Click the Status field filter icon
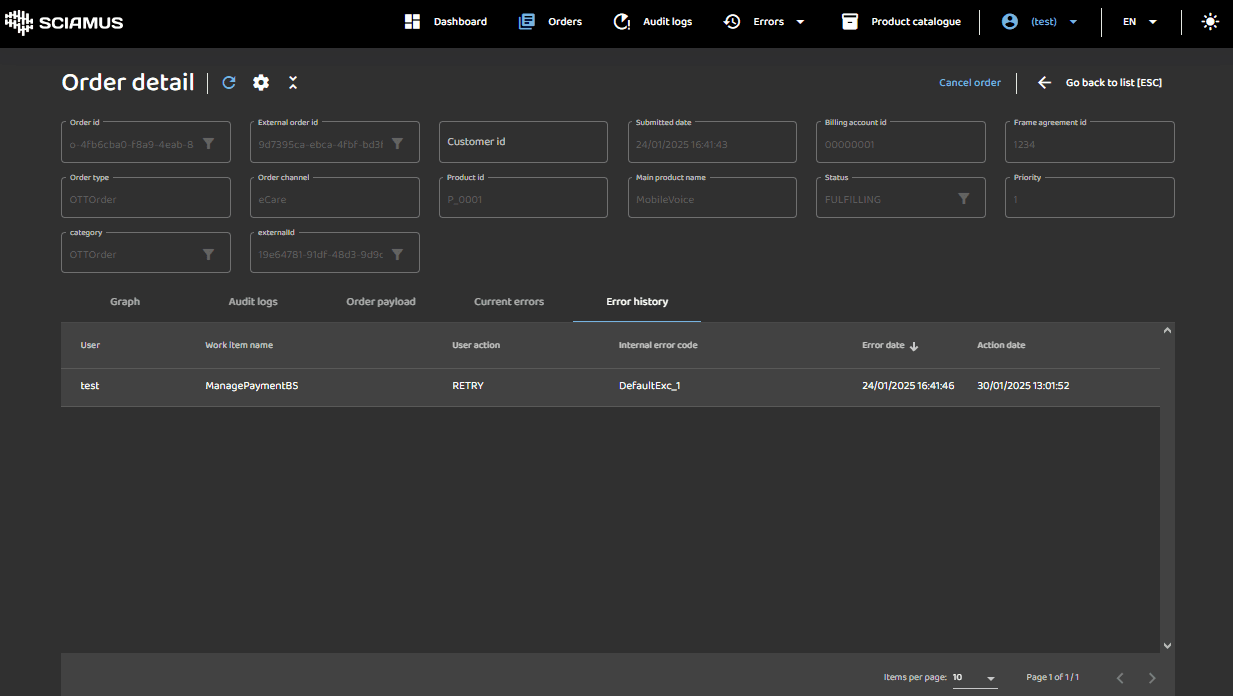 point(963,199)
